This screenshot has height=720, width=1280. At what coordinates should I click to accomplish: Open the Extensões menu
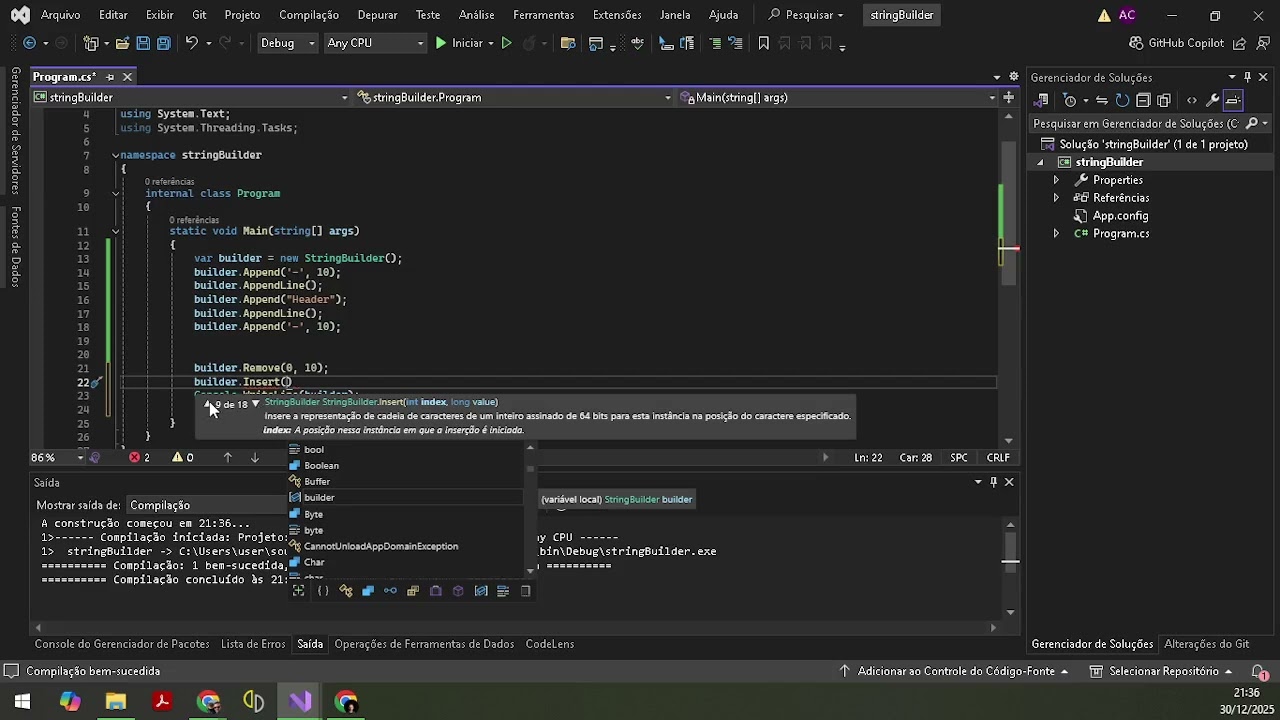click(x=617, y=15)
